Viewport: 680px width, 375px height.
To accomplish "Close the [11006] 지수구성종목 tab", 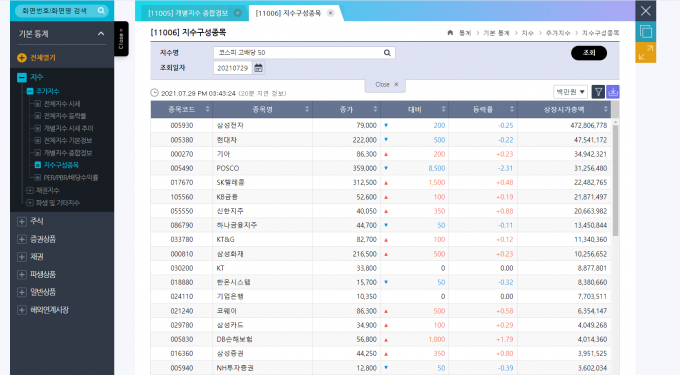I will (330, 13).
